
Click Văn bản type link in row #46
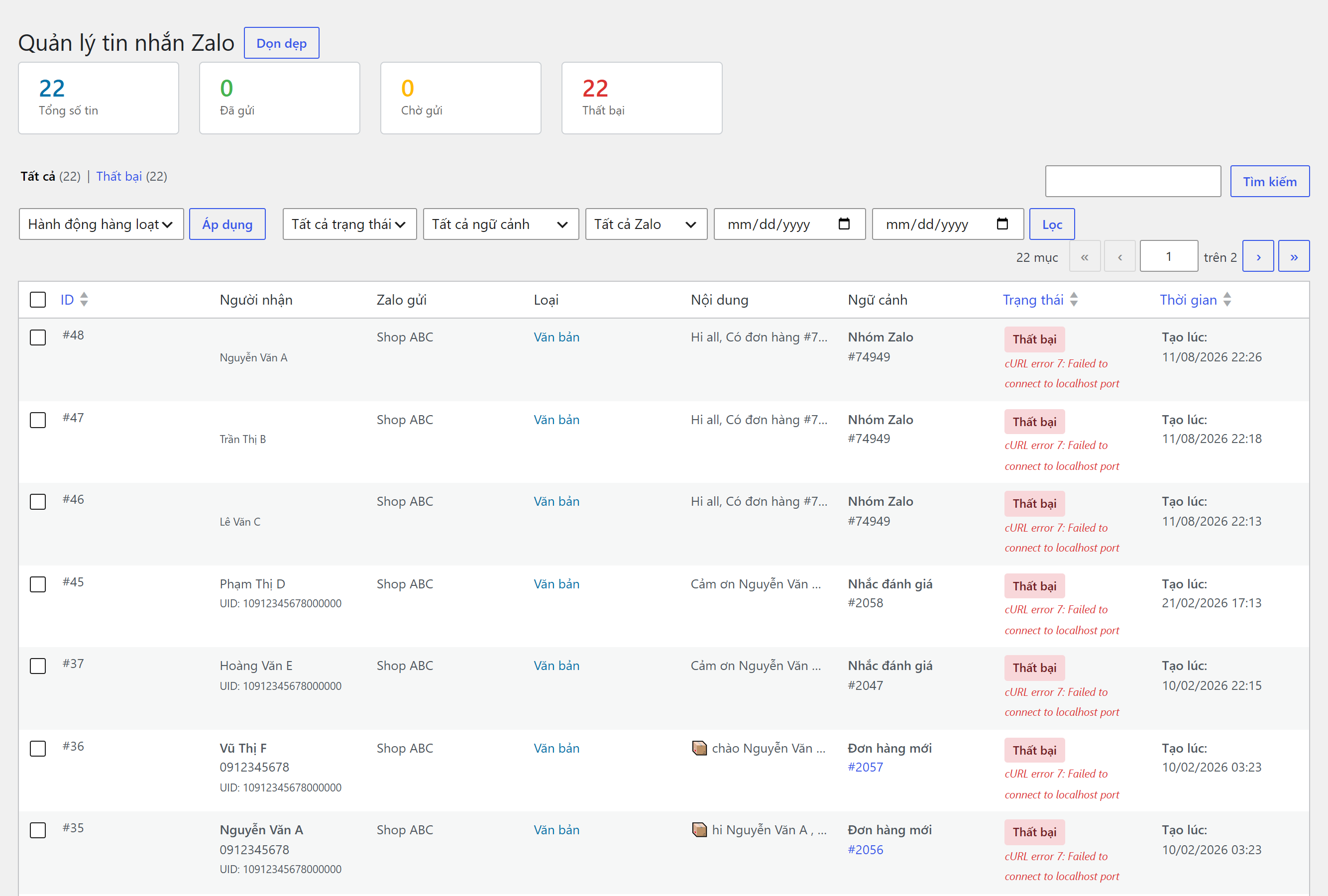click(556, 501)
